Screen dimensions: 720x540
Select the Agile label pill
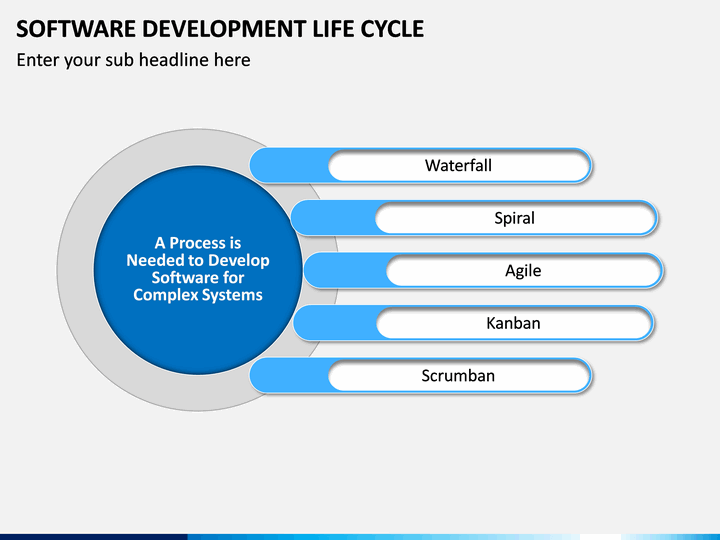(x=523, y=271)
